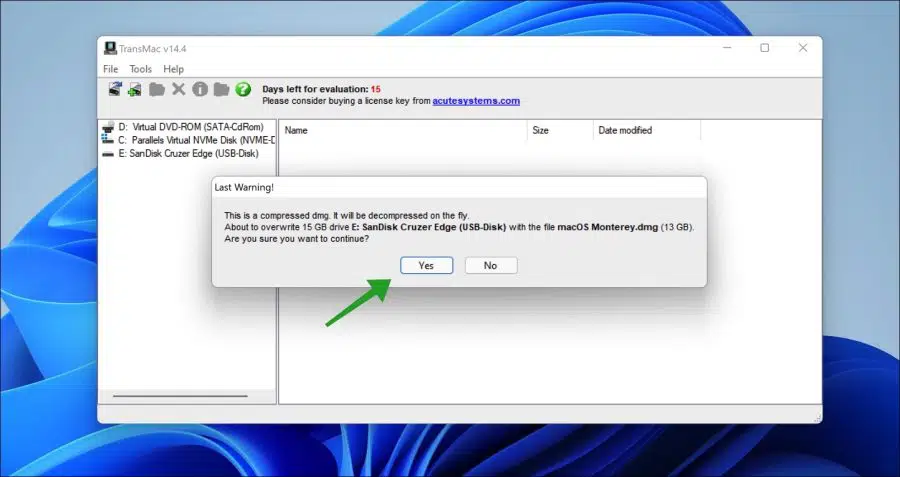This screenshot has width=900, height=477.
Task: Click the 'Last Warning!' dialog title
Action: (244, 187)
